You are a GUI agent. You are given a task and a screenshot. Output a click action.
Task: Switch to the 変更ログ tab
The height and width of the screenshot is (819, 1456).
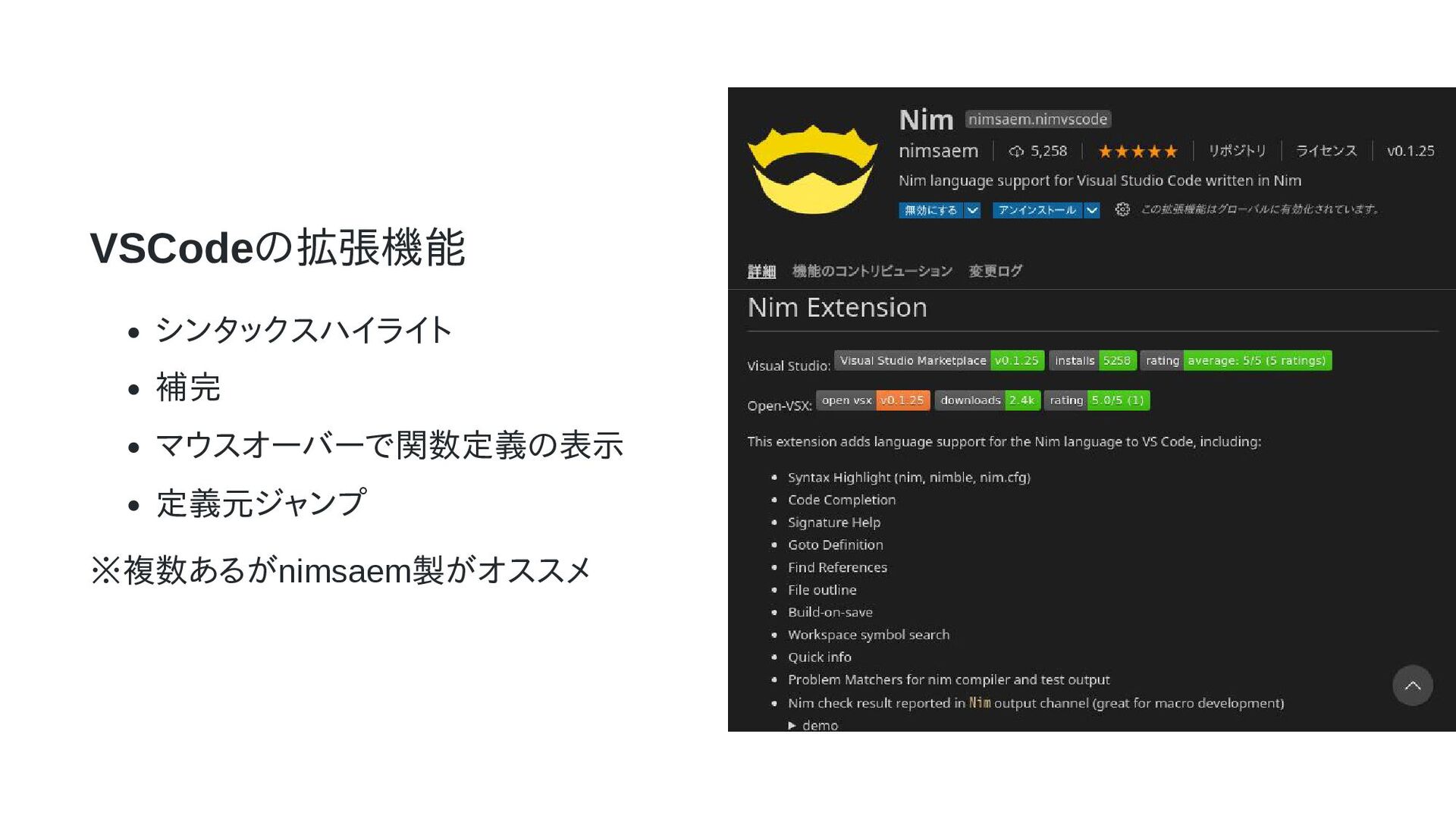tap(995, 271)
